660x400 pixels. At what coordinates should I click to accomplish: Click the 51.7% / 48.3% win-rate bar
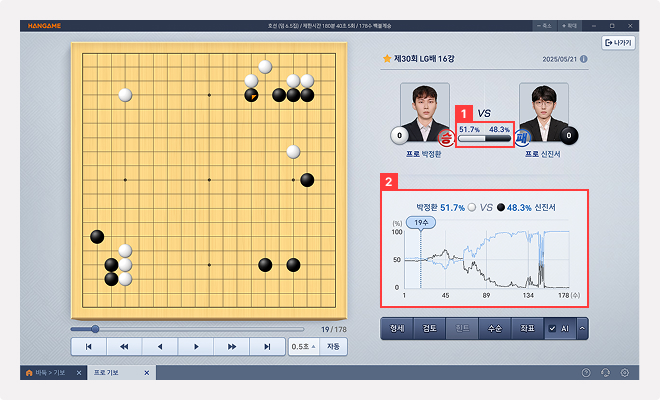[484, 138]
